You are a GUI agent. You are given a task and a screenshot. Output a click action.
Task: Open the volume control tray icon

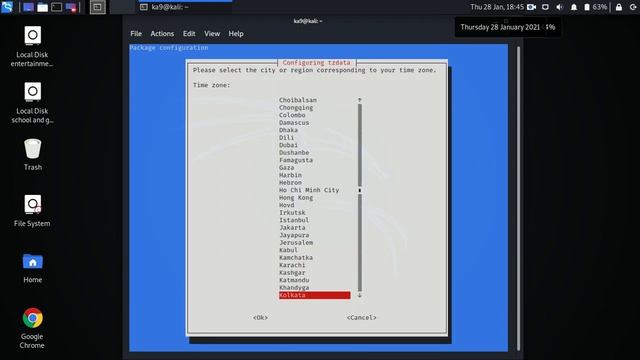coord(560,7)
